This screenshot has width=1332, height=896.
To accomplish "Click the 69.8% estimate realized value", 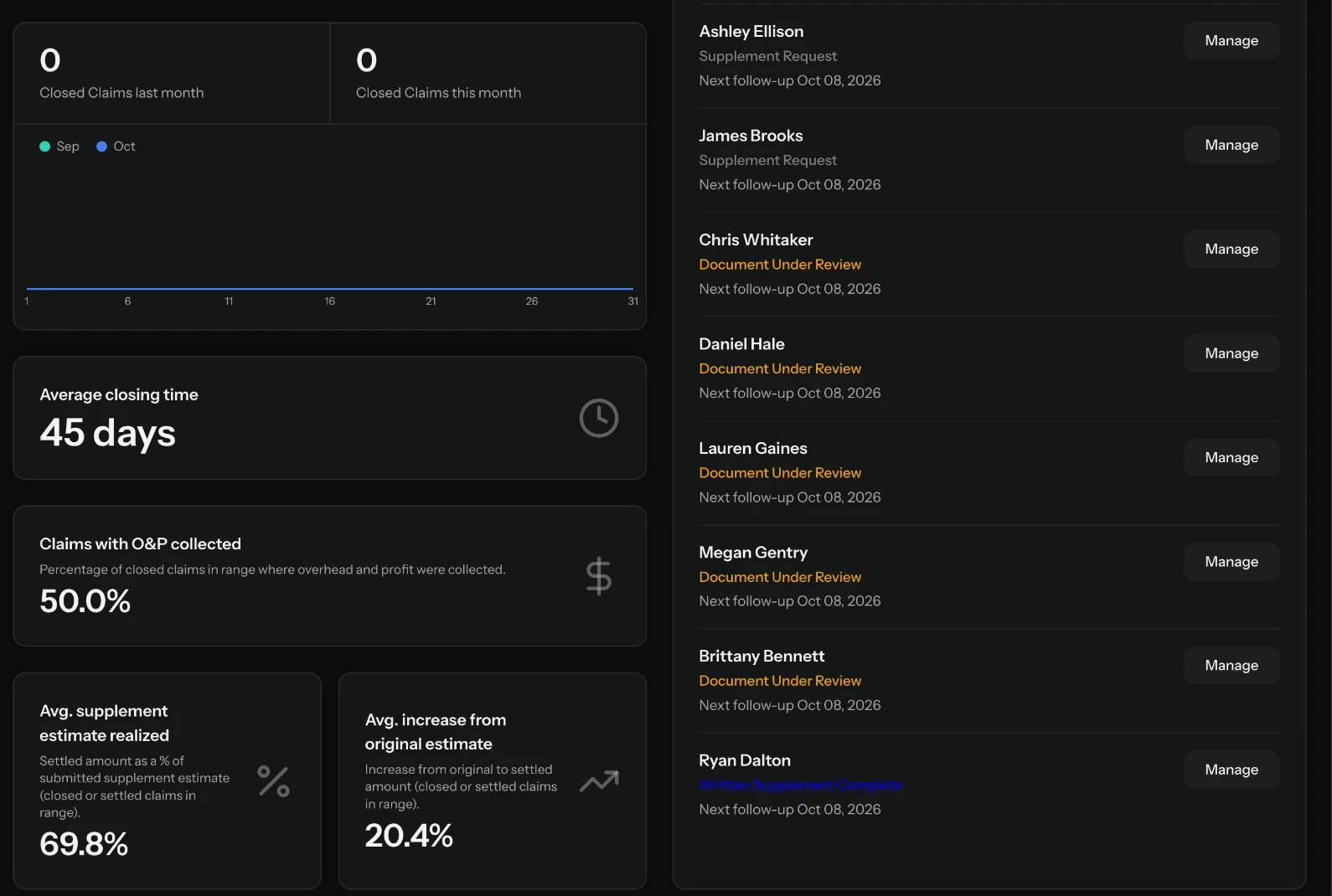I will [84, 844].
